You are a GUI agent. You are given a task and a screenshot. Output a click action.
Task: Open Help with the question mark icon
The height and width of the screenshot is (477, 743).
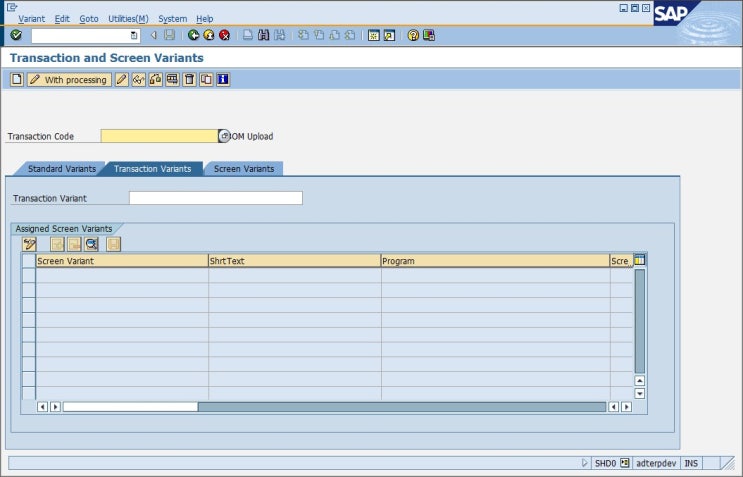(x=413, y=35)
